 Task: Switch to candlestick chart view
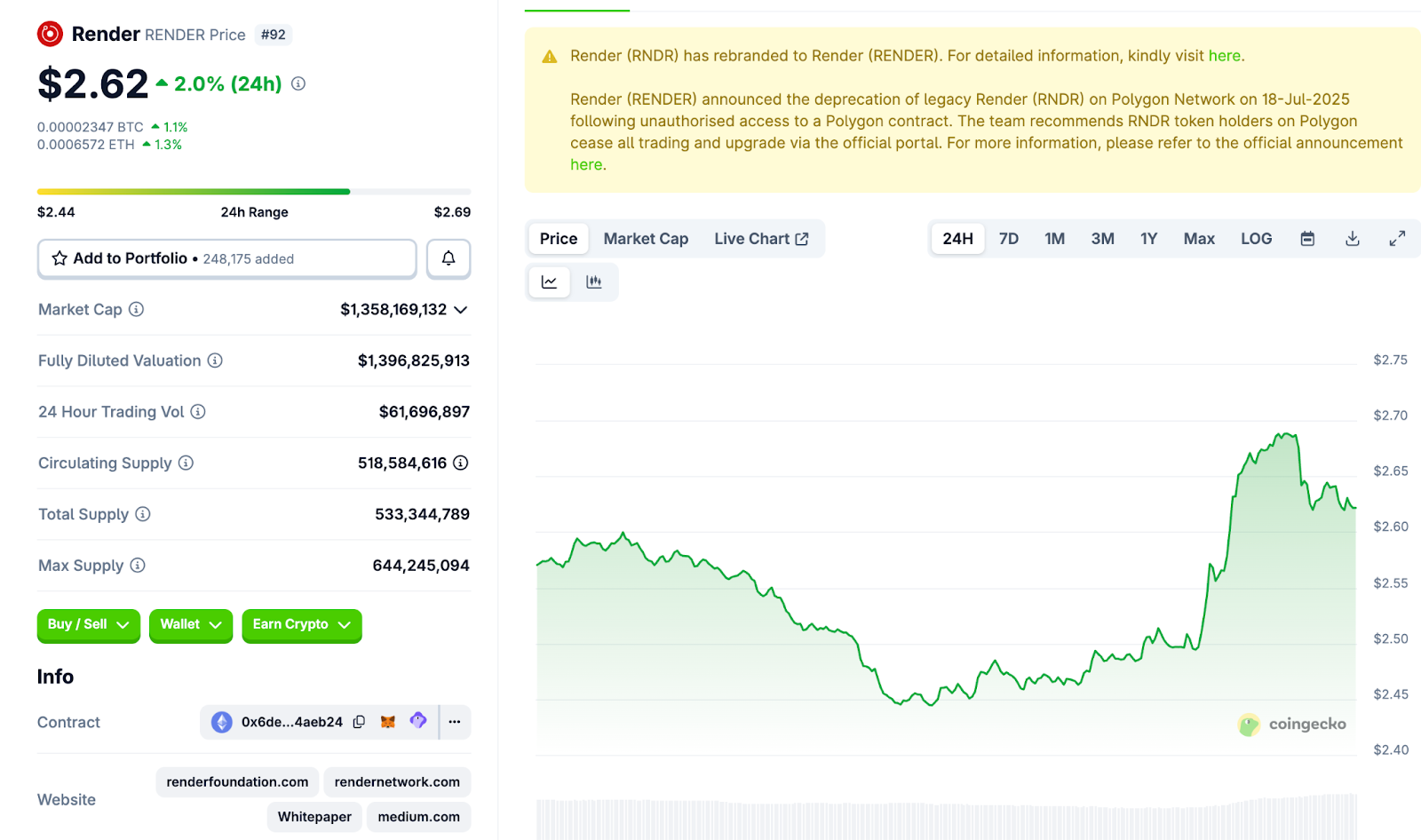point(594,282)
